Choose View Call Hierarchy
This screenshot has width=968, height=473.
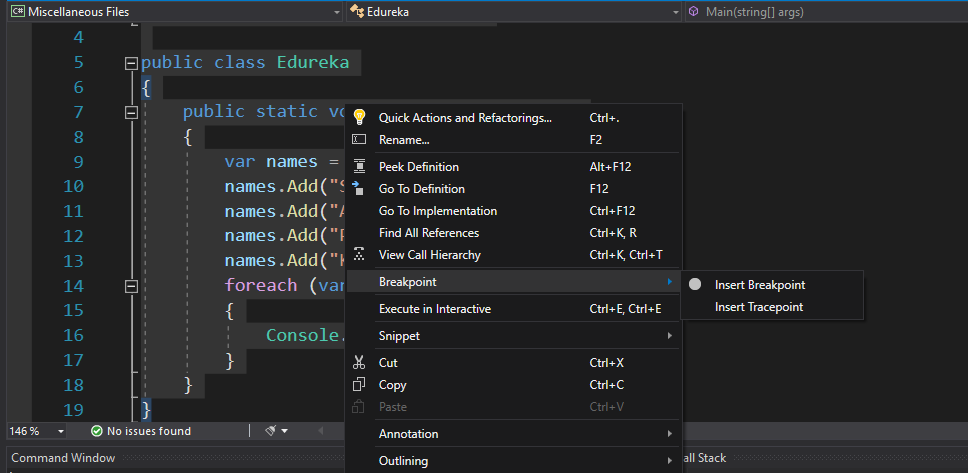[514, 254]
